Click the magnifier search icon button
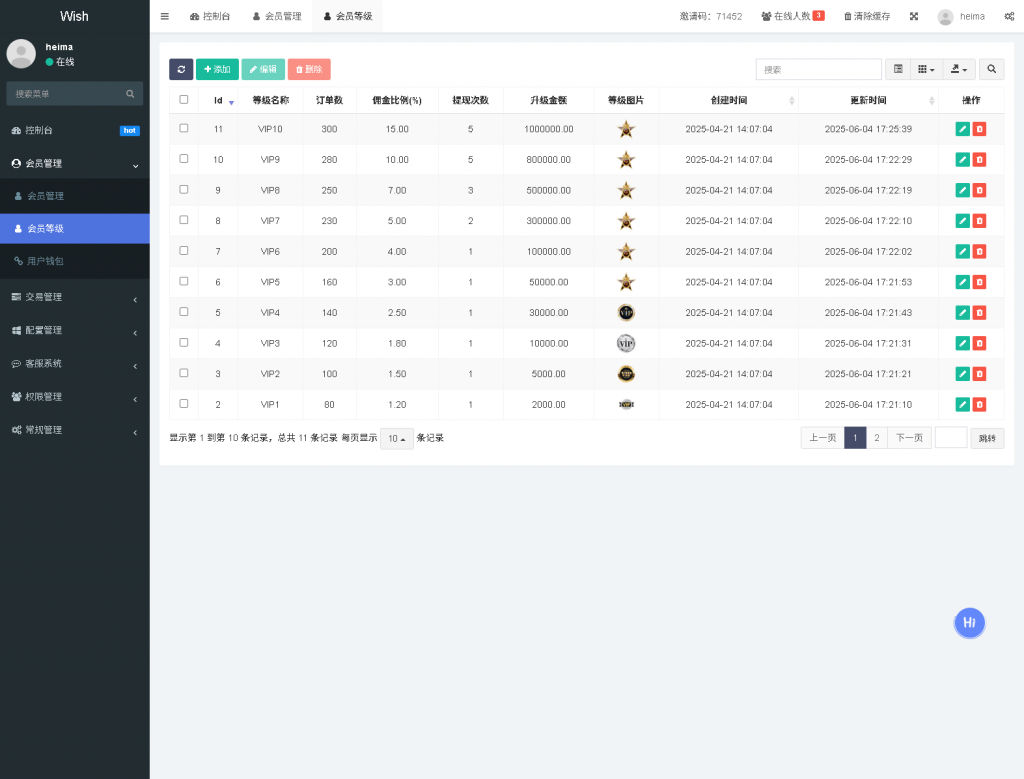1024x779 pixels. [991, 69]
